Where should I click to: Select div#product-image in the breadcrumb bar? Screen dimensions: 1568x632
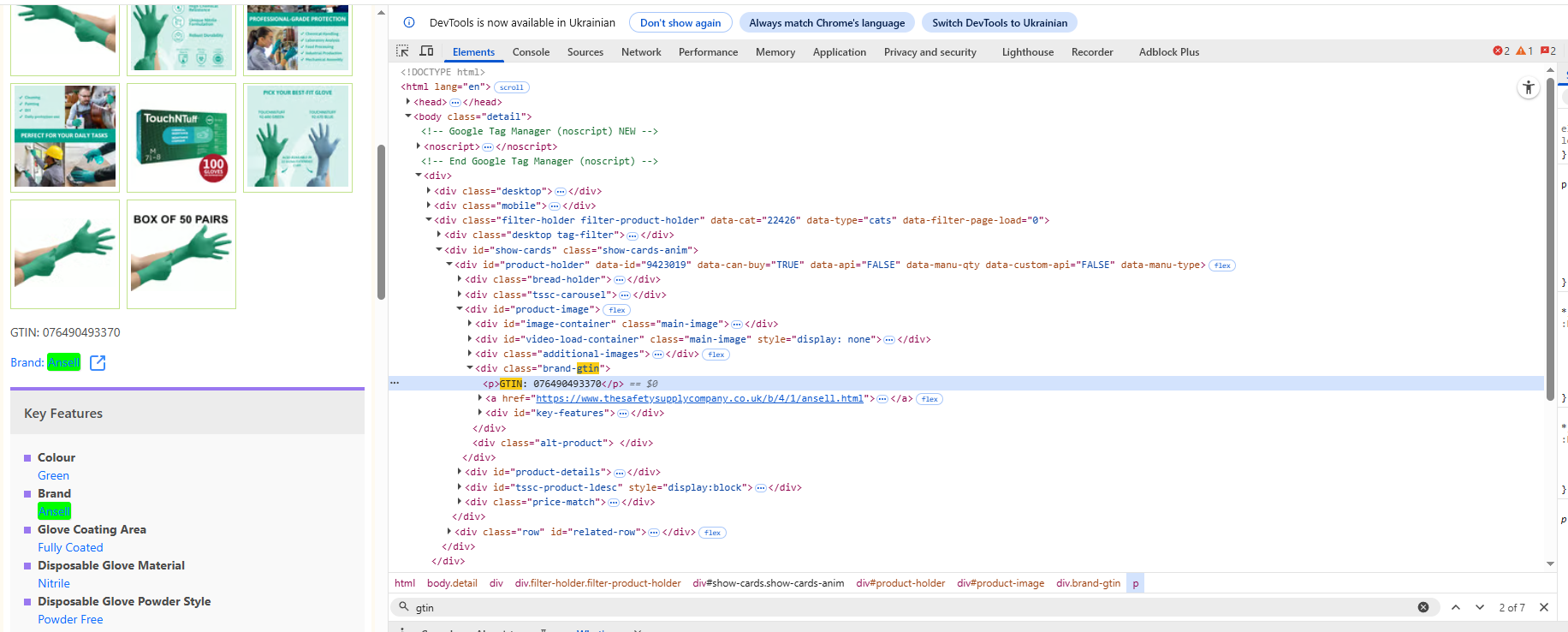pos(1001,583)
